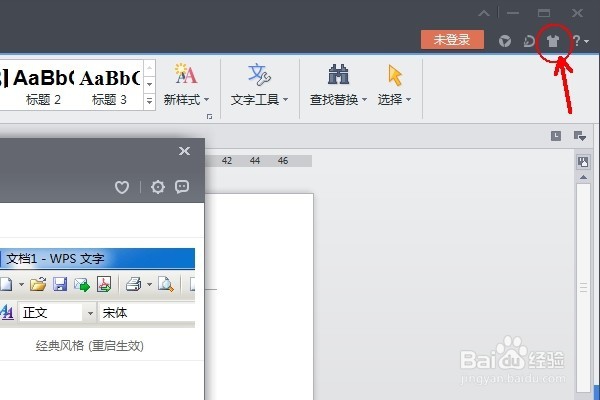Image resolution: width=600 pixels, height=400 pixels.
Task: Click icon above the vertical scrollbar
Action: pyautogui.click(x=583, y=162)
